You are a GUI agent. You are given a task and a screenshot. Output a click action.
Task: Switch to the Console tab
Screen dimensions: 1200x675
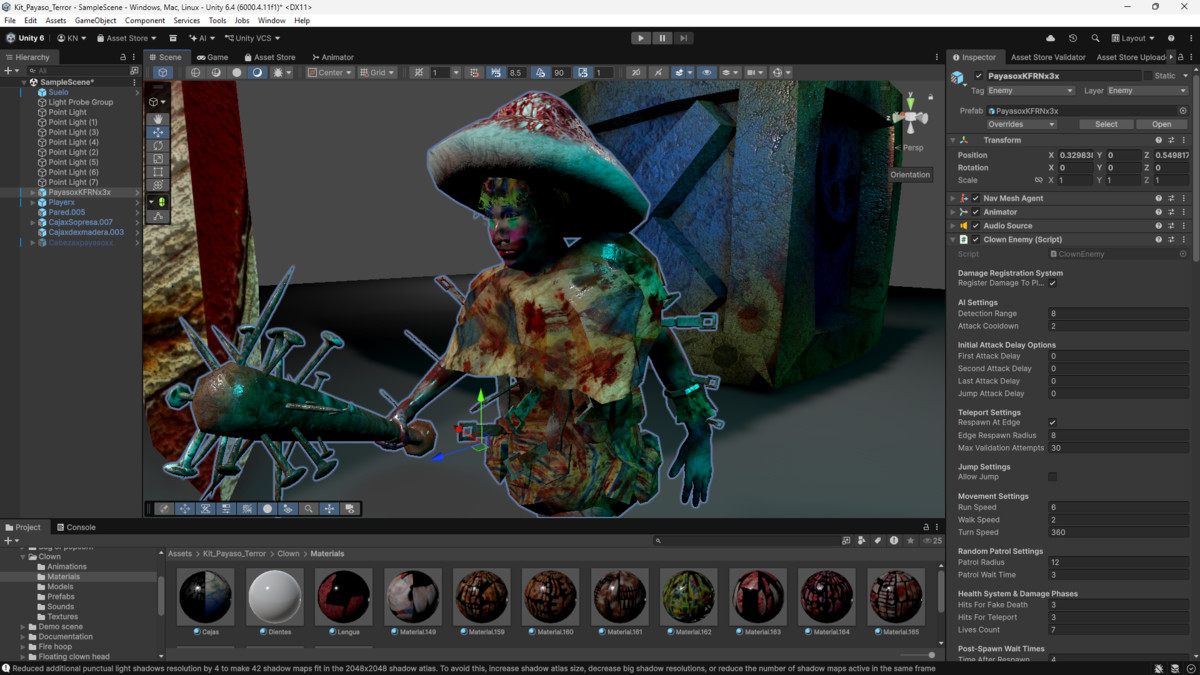(76, 527)
